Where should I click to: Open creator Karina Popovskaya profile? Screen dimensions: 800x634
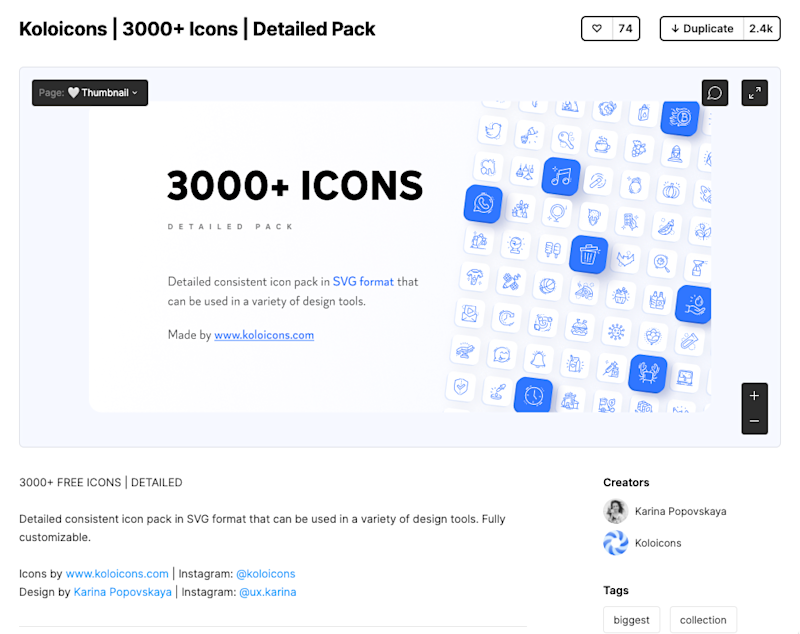click(x=681, y=512)
